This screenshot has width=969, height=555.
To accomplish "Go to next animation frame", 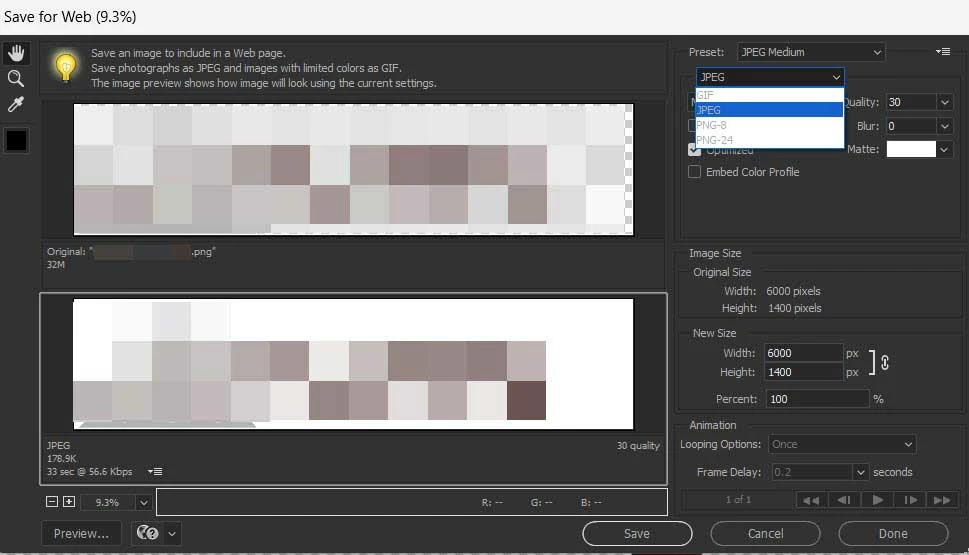I will click(910, 500).
